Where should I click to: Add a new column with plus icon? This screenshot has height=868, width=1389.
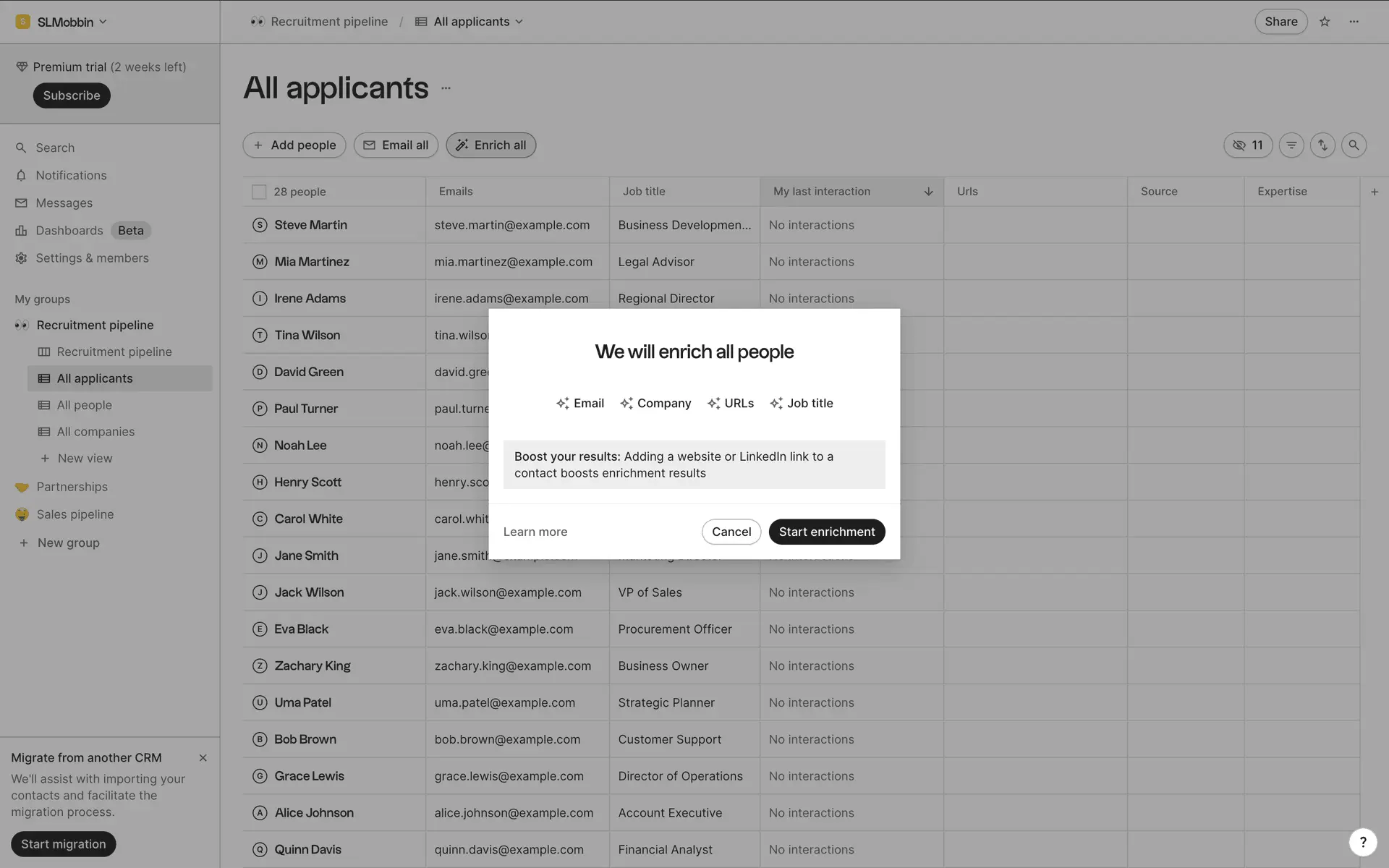[1375, 192]
